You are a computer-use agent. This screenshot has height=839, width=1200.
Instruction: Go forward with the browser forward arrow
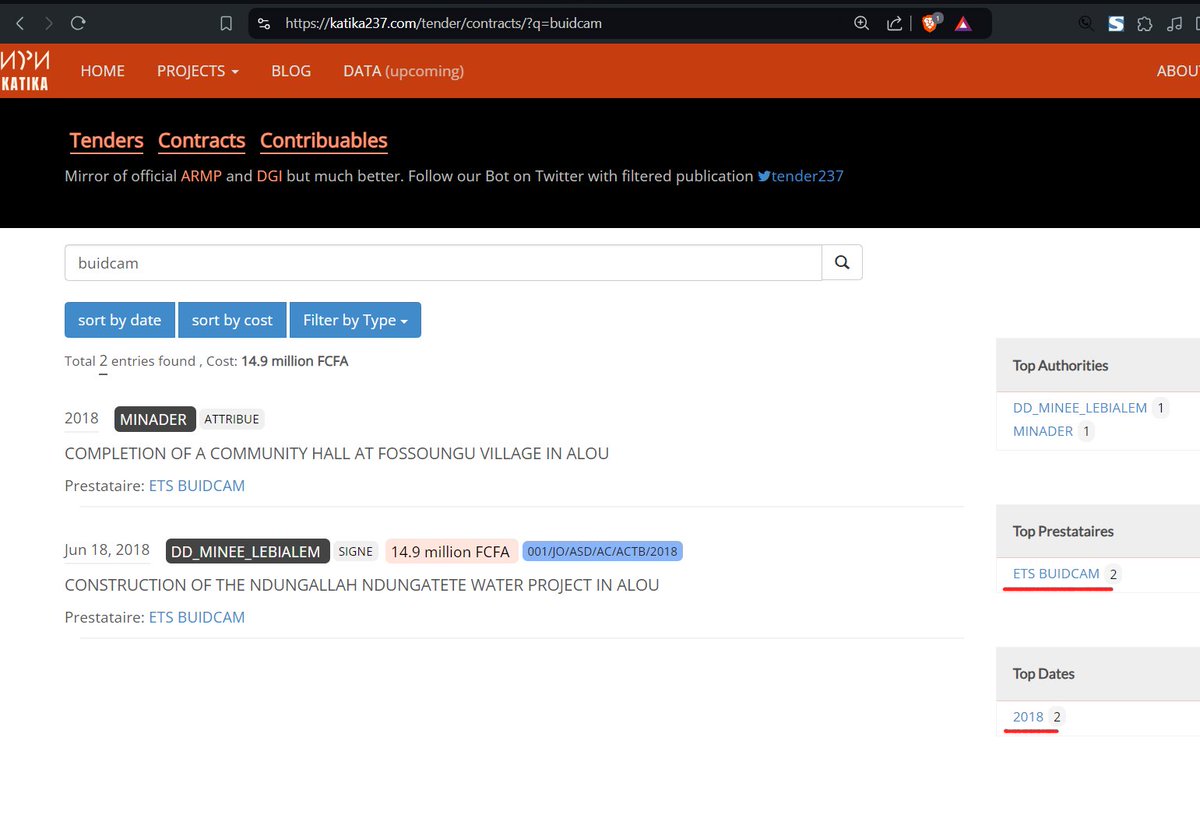pos(49,23)
